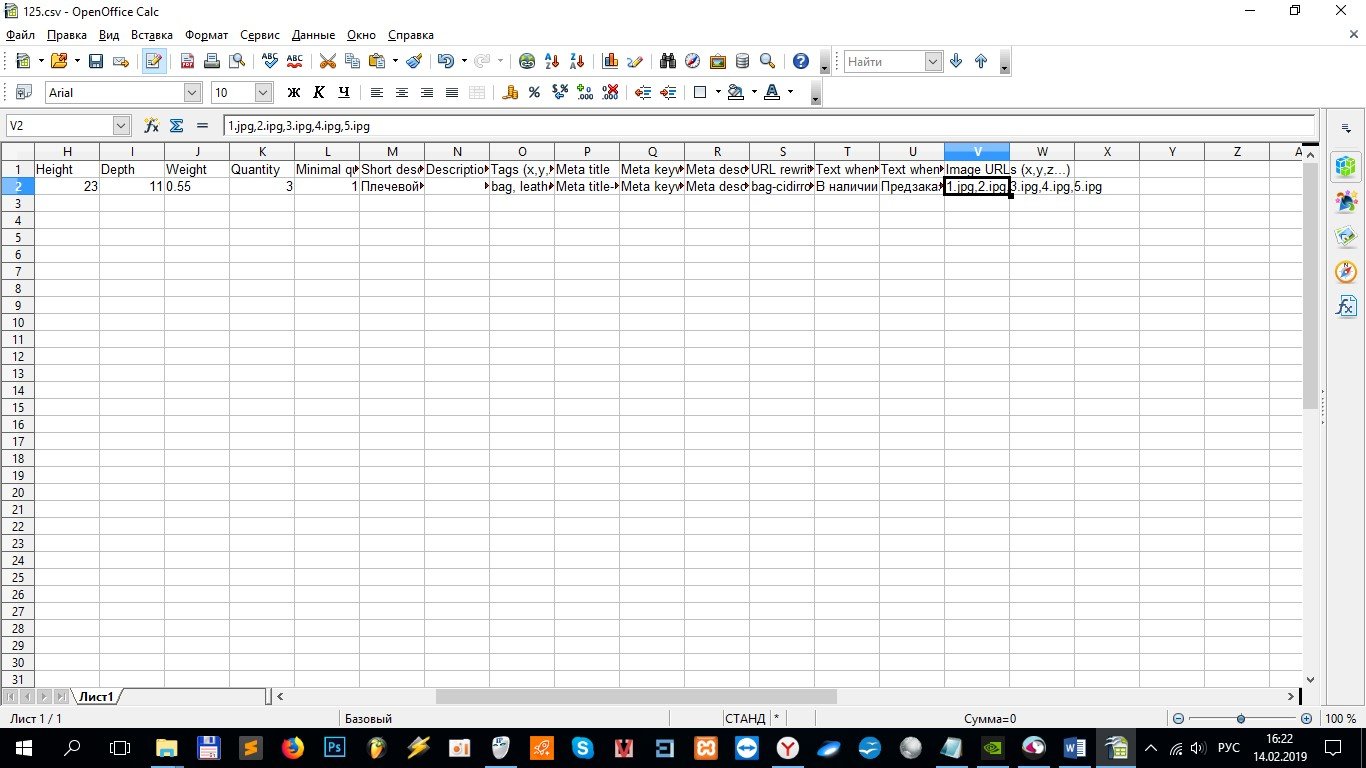Align cell contents to the left

[x=377, y=92]
